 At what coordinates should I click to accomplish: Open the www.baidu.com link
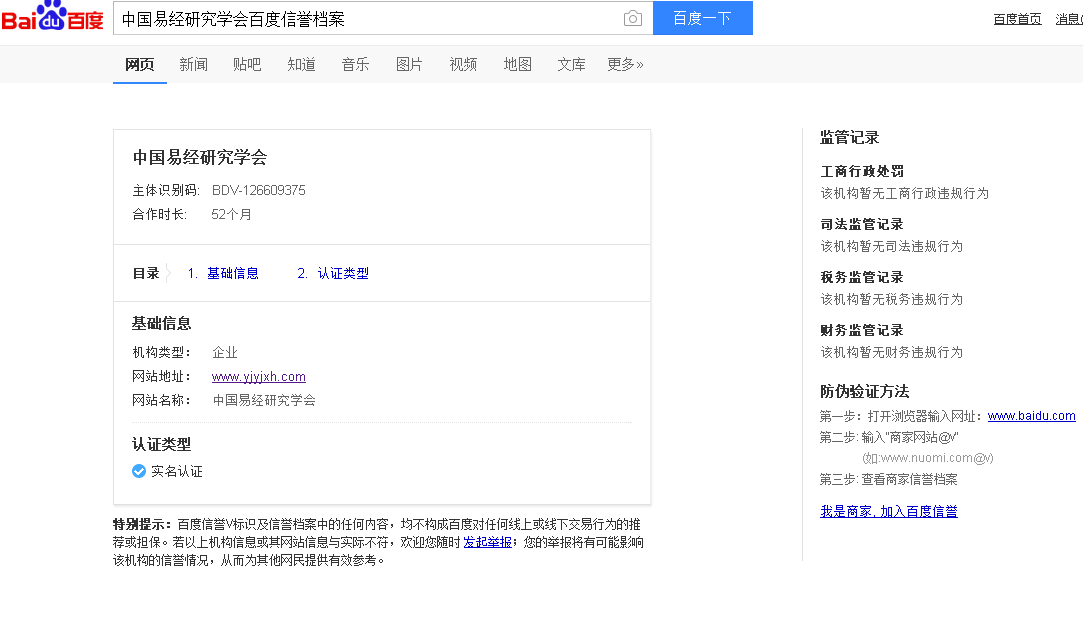click(1031, 416)
